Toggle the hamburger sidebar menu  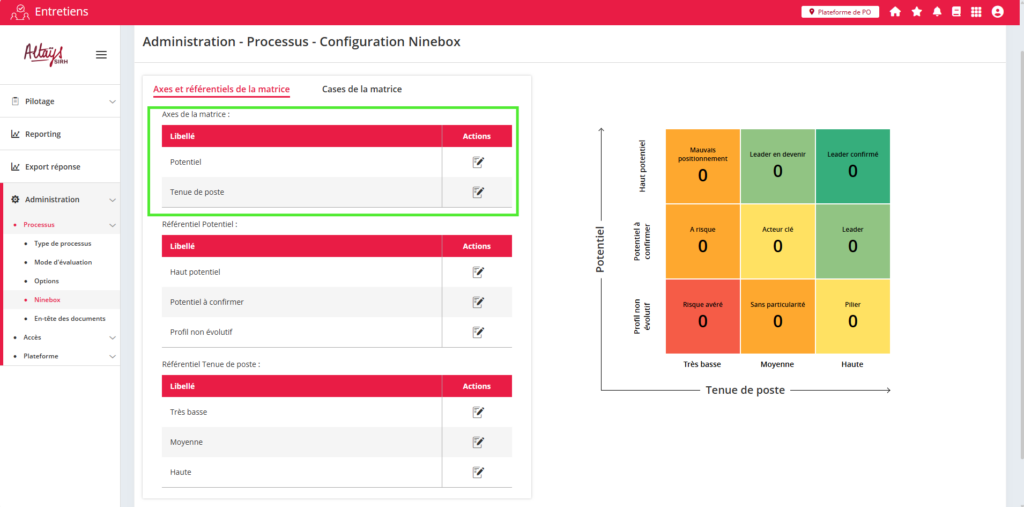point(101,55)
